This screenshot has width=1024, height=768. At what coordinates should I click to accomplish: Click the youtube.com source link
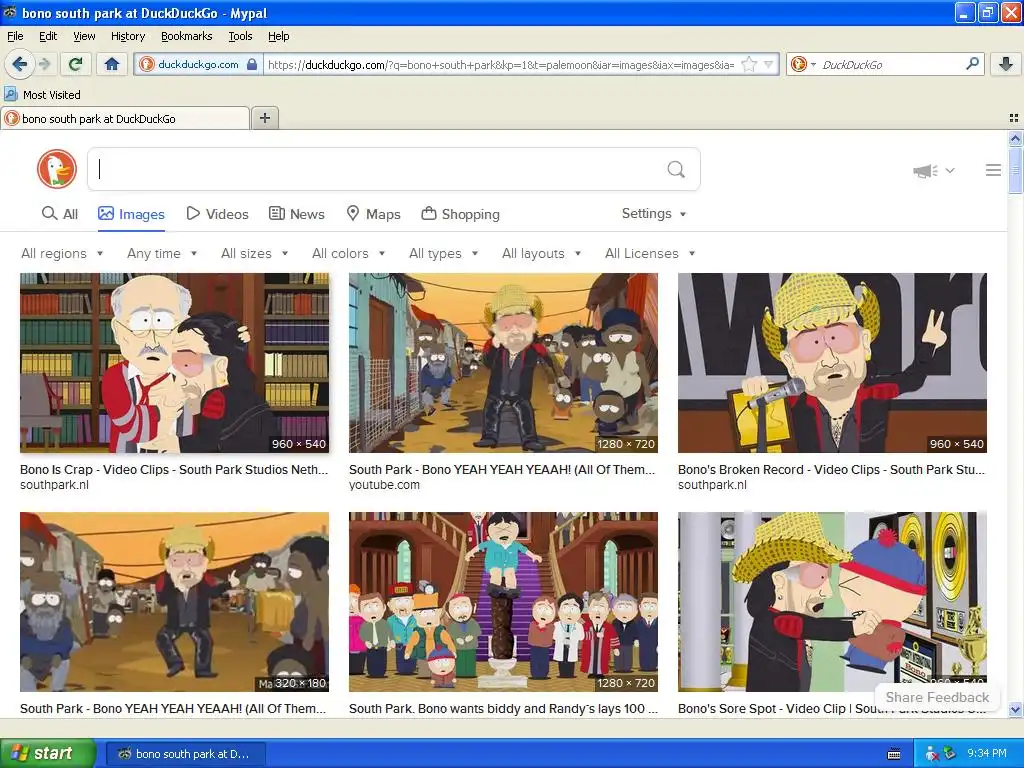[384, 485]
